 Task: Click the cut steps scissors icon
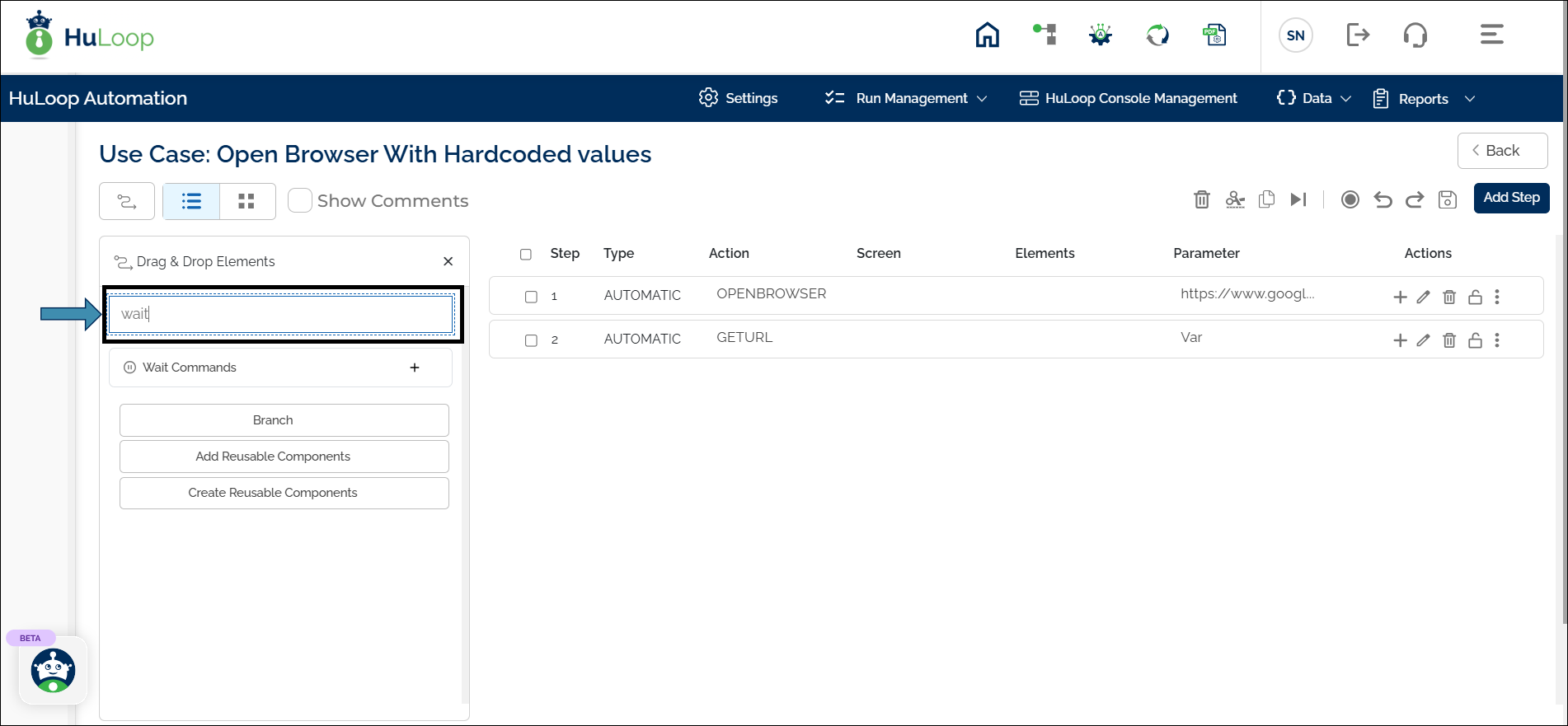tap(1235, 199)
